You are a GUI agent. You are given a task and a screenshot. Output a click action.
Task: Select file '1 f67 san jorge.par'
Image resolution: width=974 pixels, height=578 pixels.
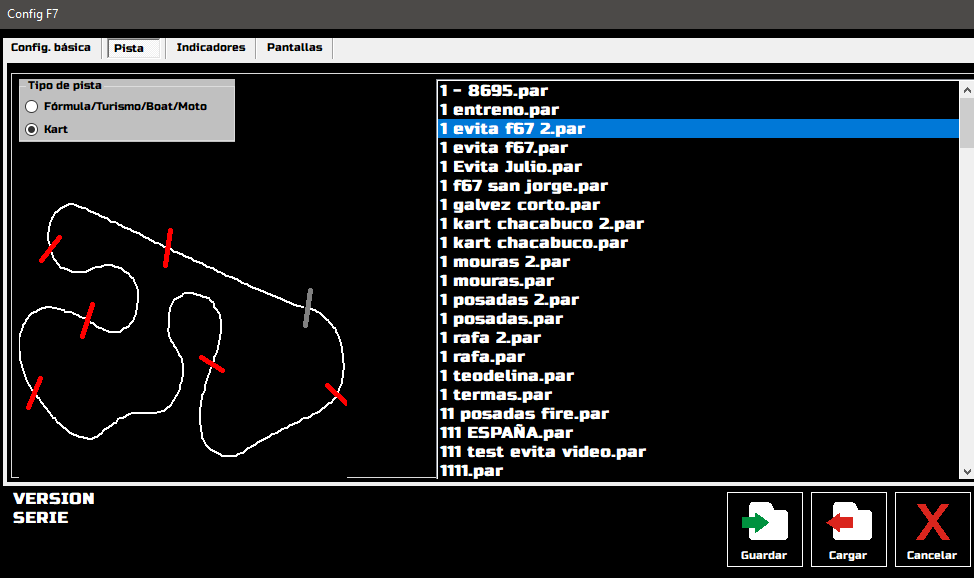point(699,186)
